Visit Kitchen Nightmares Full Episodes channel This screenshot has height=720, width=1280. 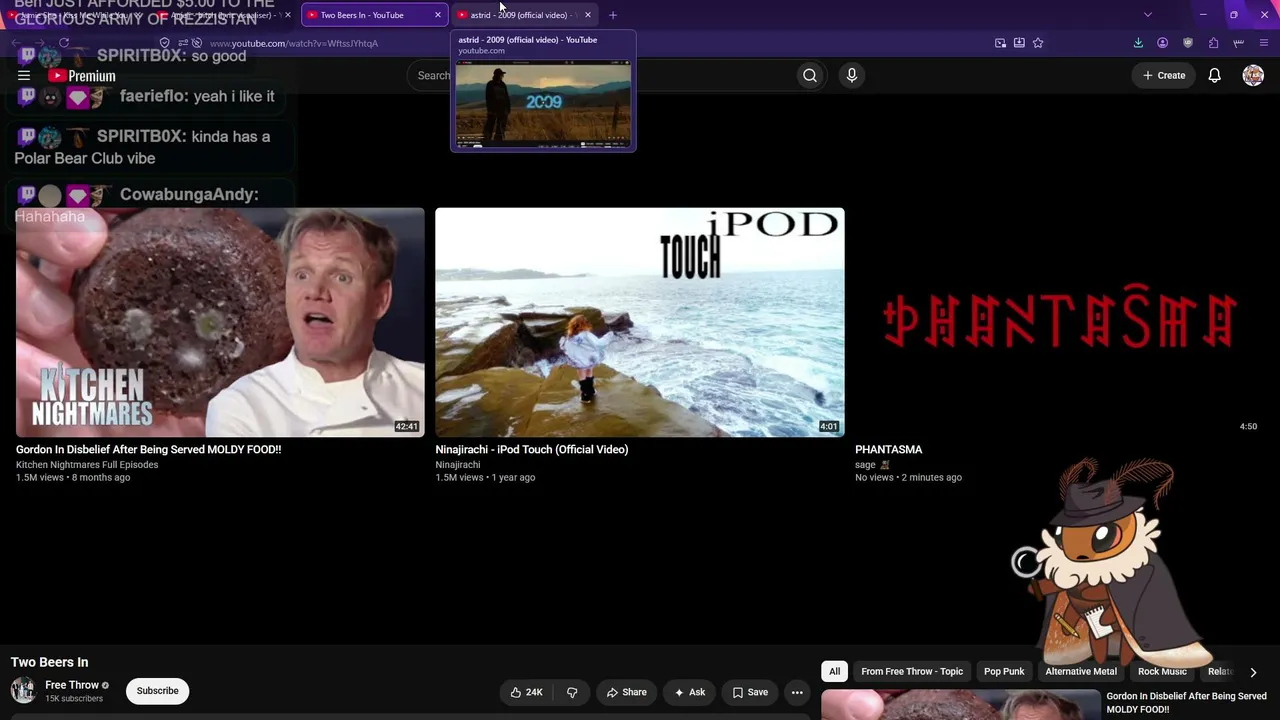pos(87,465)
